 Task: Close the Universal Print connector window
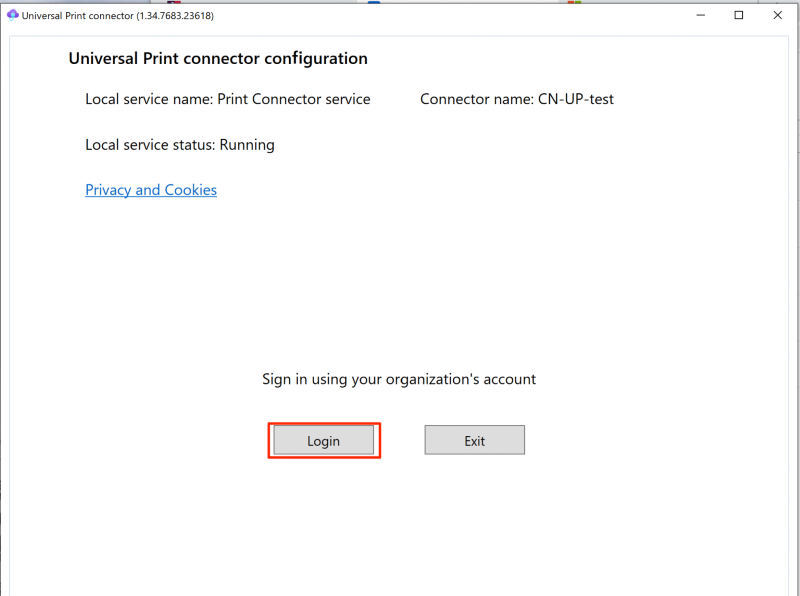point(778,15)
